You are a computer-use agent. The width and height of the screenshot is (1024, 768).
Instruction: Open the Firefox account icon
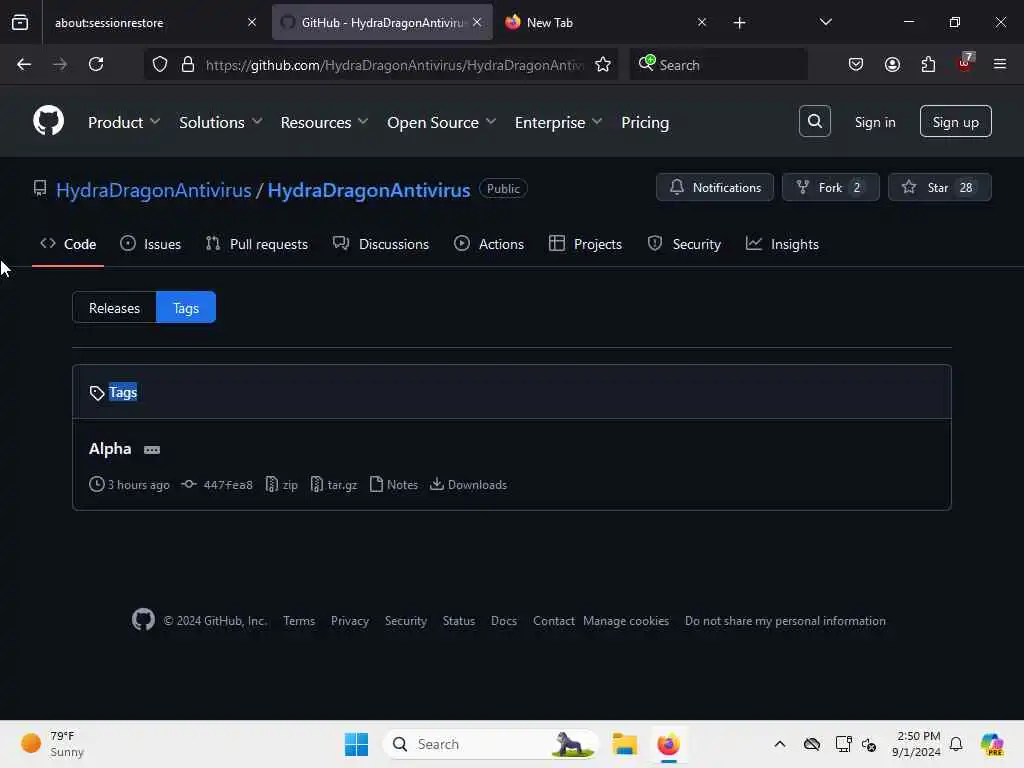point(892,64)
